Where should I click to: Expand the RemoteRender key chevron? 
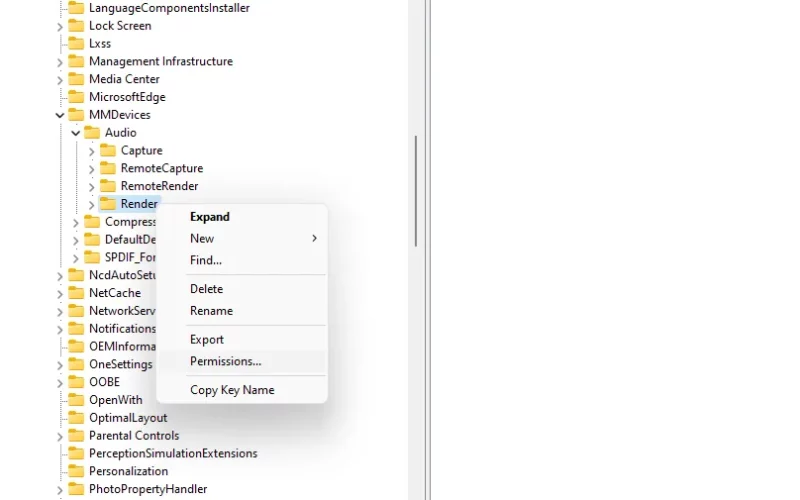(x=91, y=187)
